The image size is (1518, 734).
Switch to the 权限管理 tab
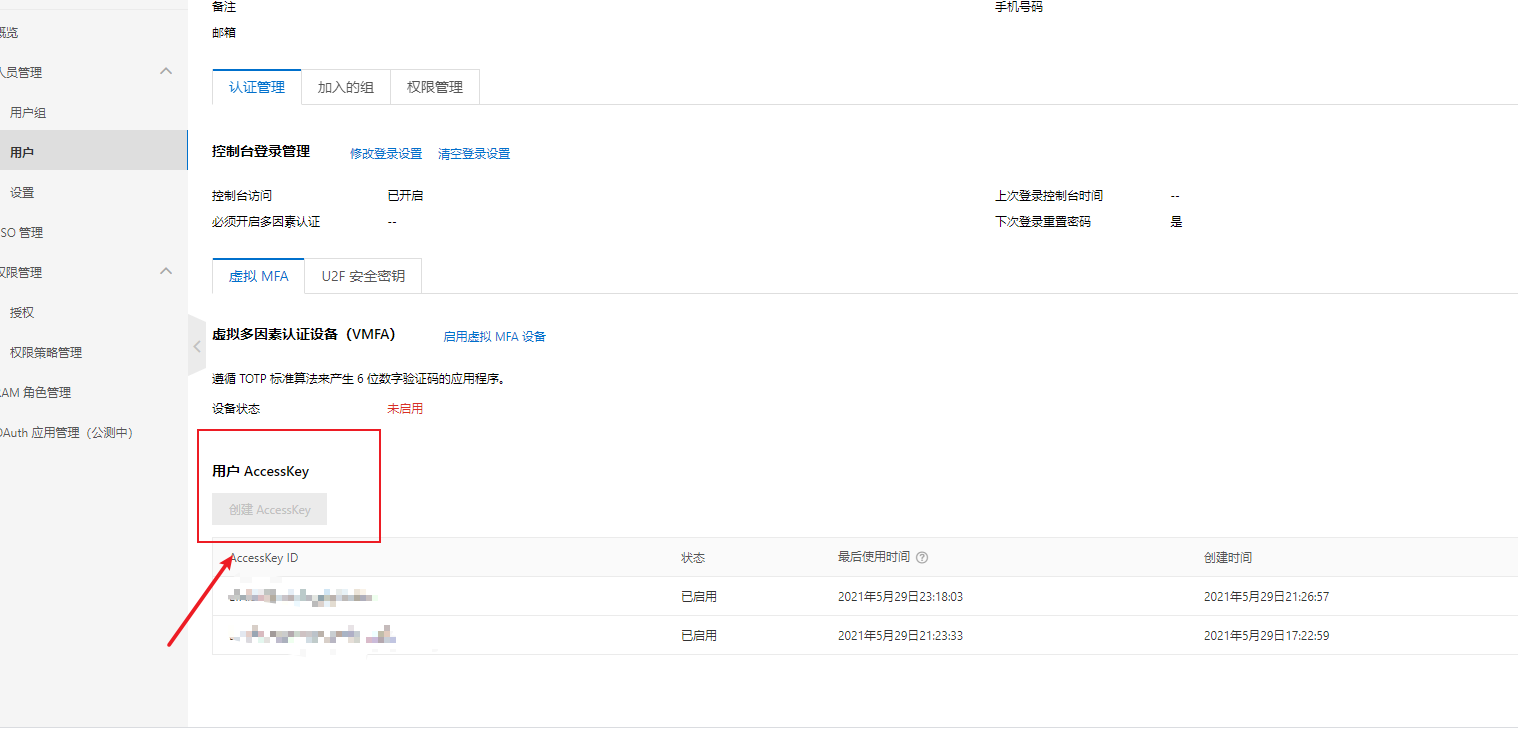point(435,87)
